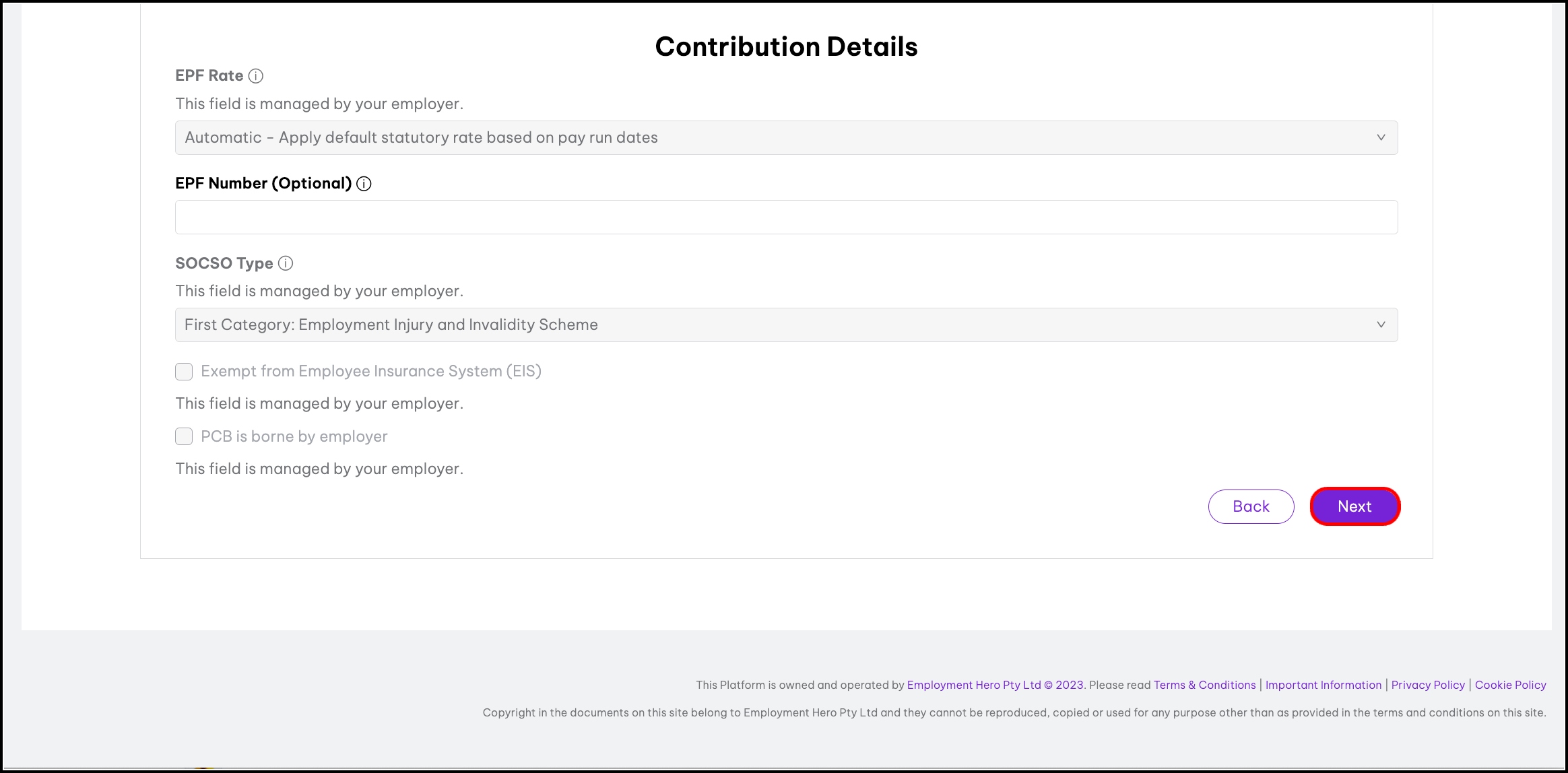Visit the Privacy Policy link
This screenshot has width=1568, height=773.
coord(1428,685)
